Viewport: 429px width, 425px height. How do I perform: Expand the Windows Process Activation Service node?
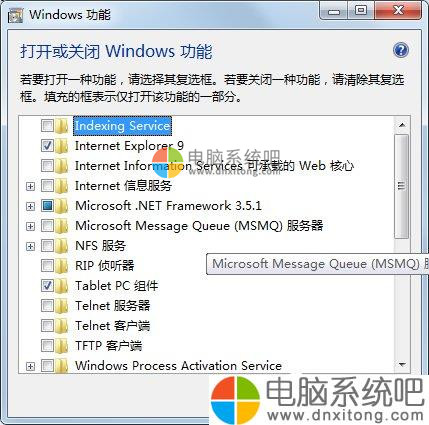[30, 366]
